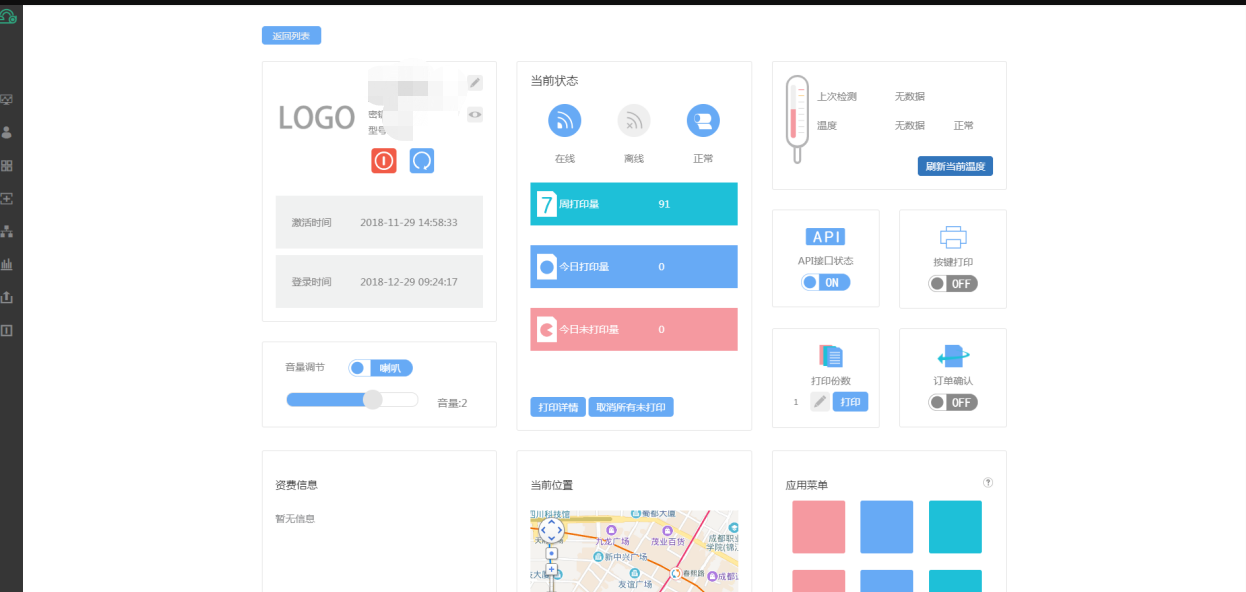Viewport: 1246px width, 592px height.
Task: Click the panel layout icon at sidebar bottom
Action: (7, 330)
